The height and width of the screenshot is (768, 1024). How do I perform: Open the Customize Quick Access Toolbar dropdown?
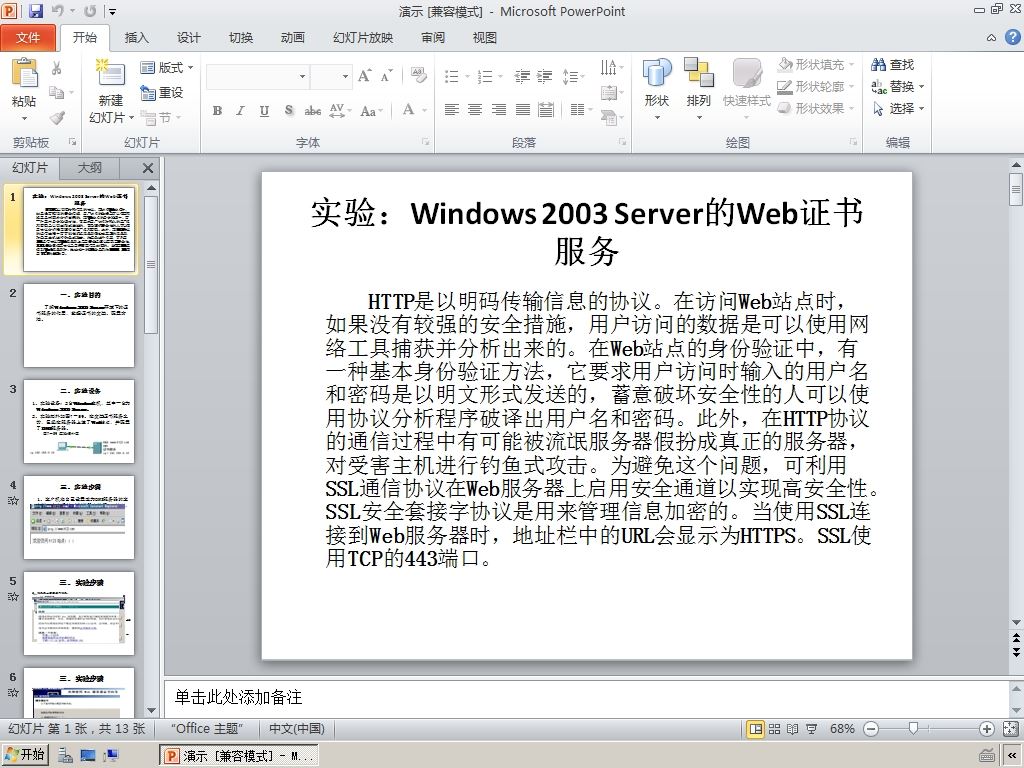[x=112, y=11]
